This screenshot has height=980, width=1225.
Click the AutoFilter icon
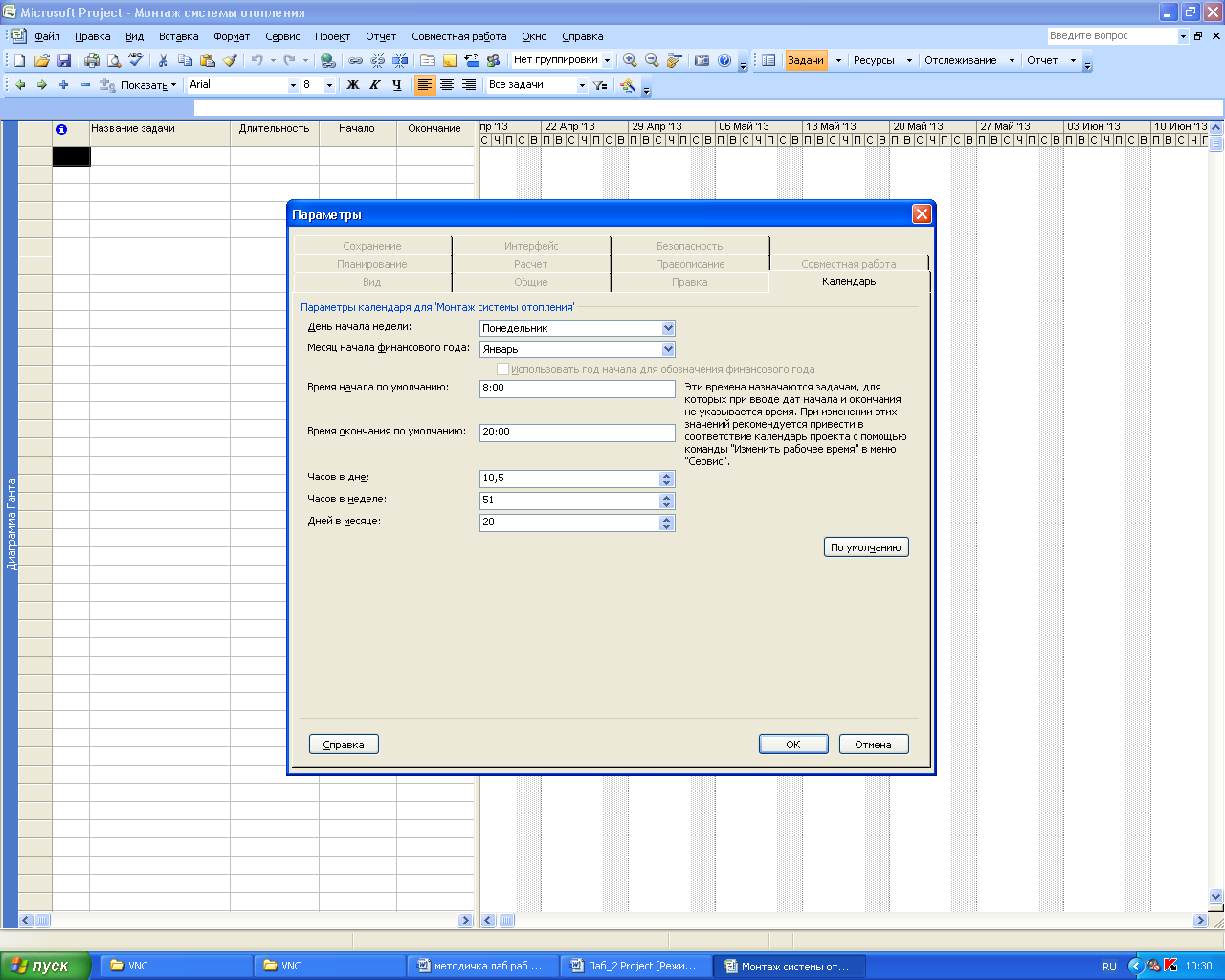point(600,85)
